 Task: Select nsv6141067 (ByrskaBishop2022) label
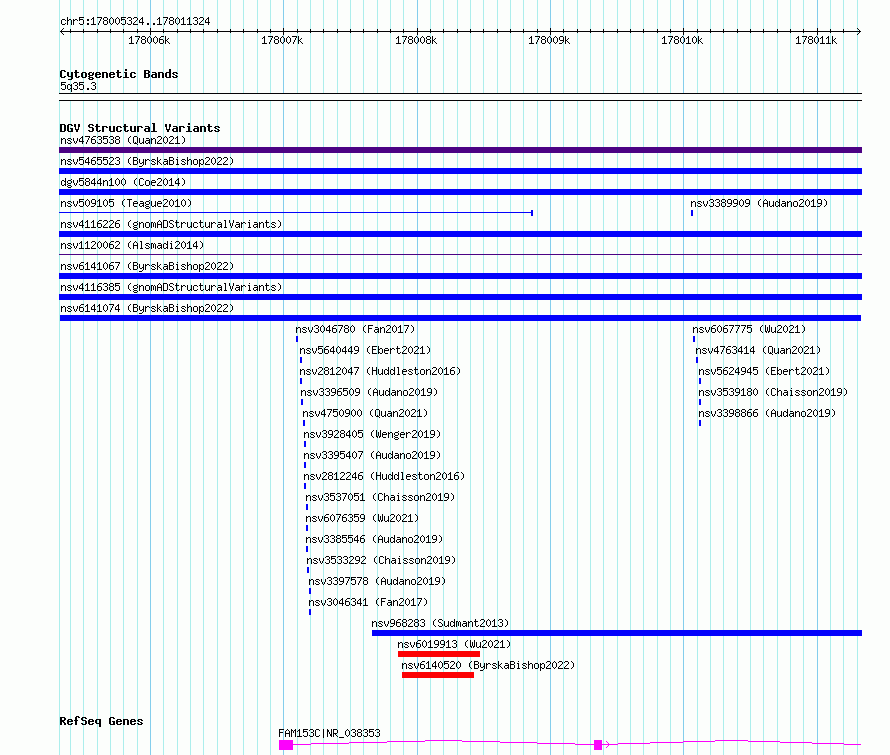pos(146,266)
